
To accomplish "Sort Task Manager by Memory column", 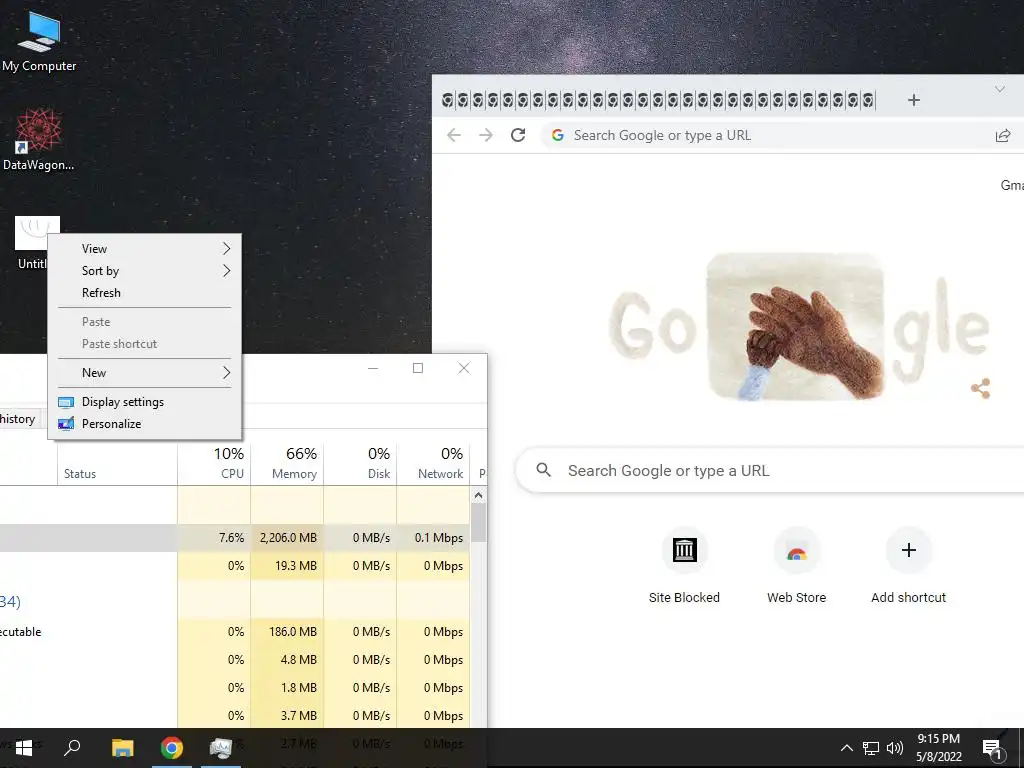I will 287,463.
